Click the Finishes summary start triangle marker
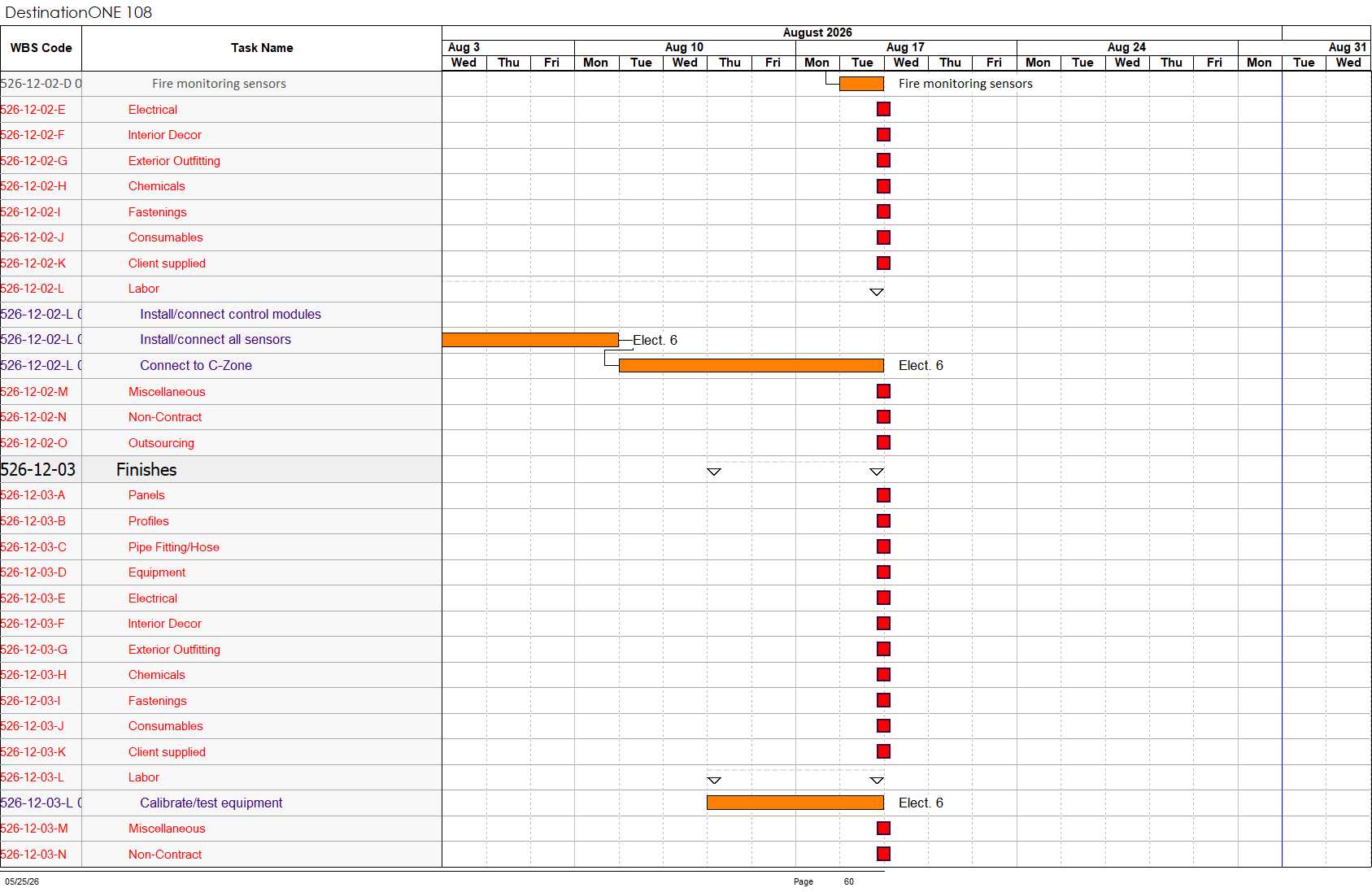The width and height of the screenshot is (1372, 892). point(714,472)
